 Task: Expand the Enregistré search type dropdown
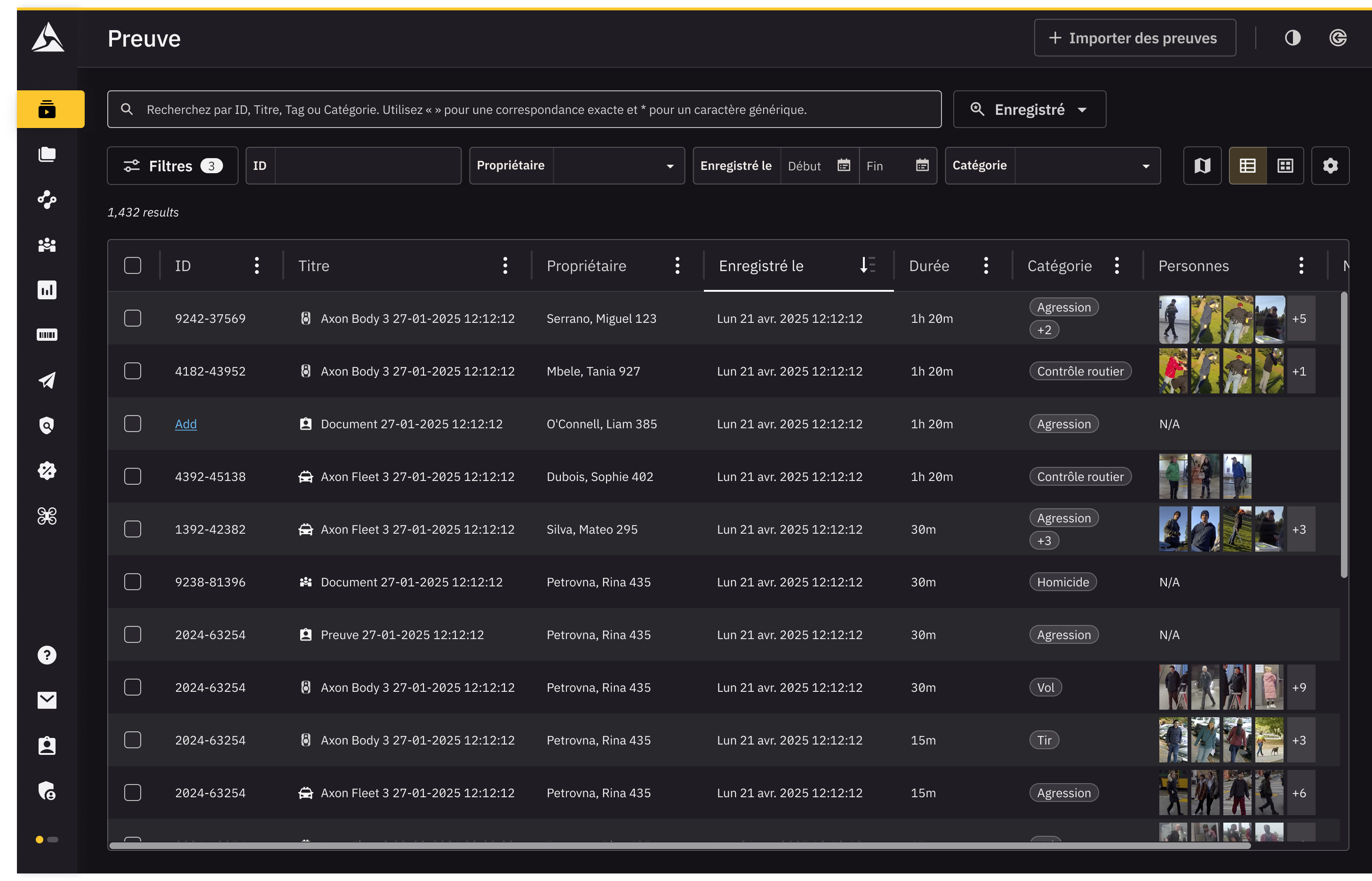tap(1029, 109)
